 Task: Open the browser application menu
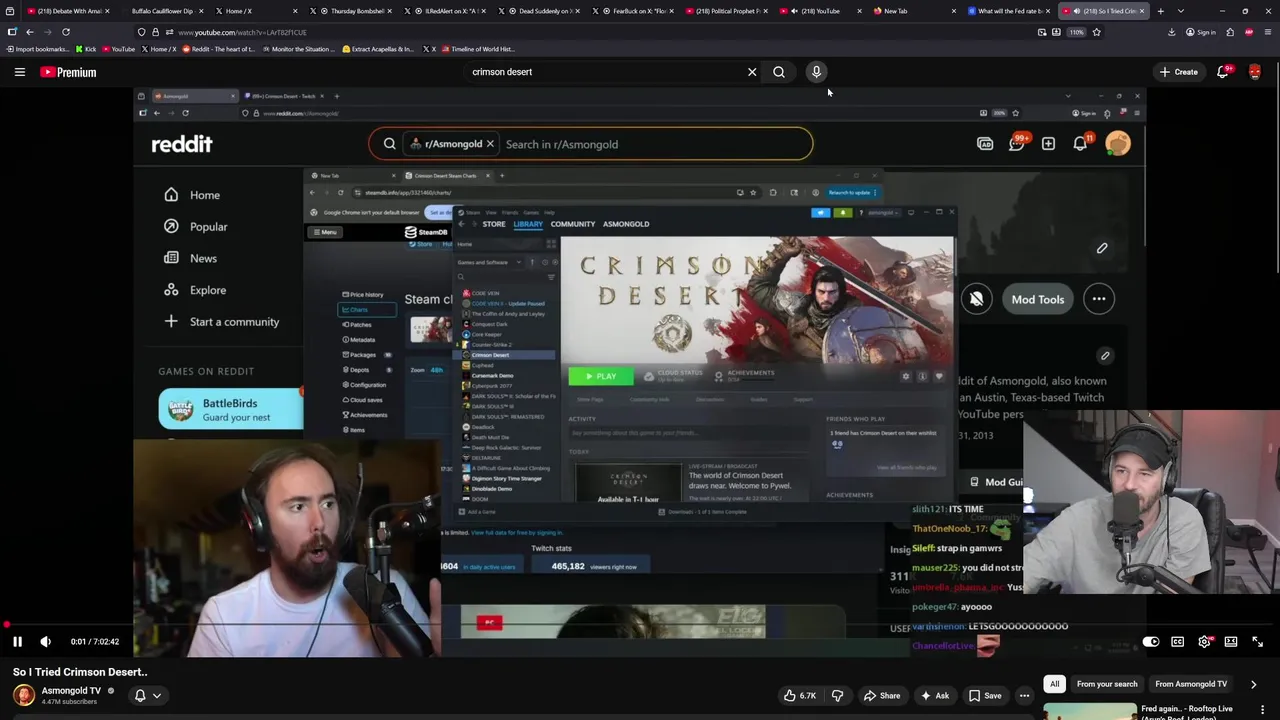coord(1268,32)
